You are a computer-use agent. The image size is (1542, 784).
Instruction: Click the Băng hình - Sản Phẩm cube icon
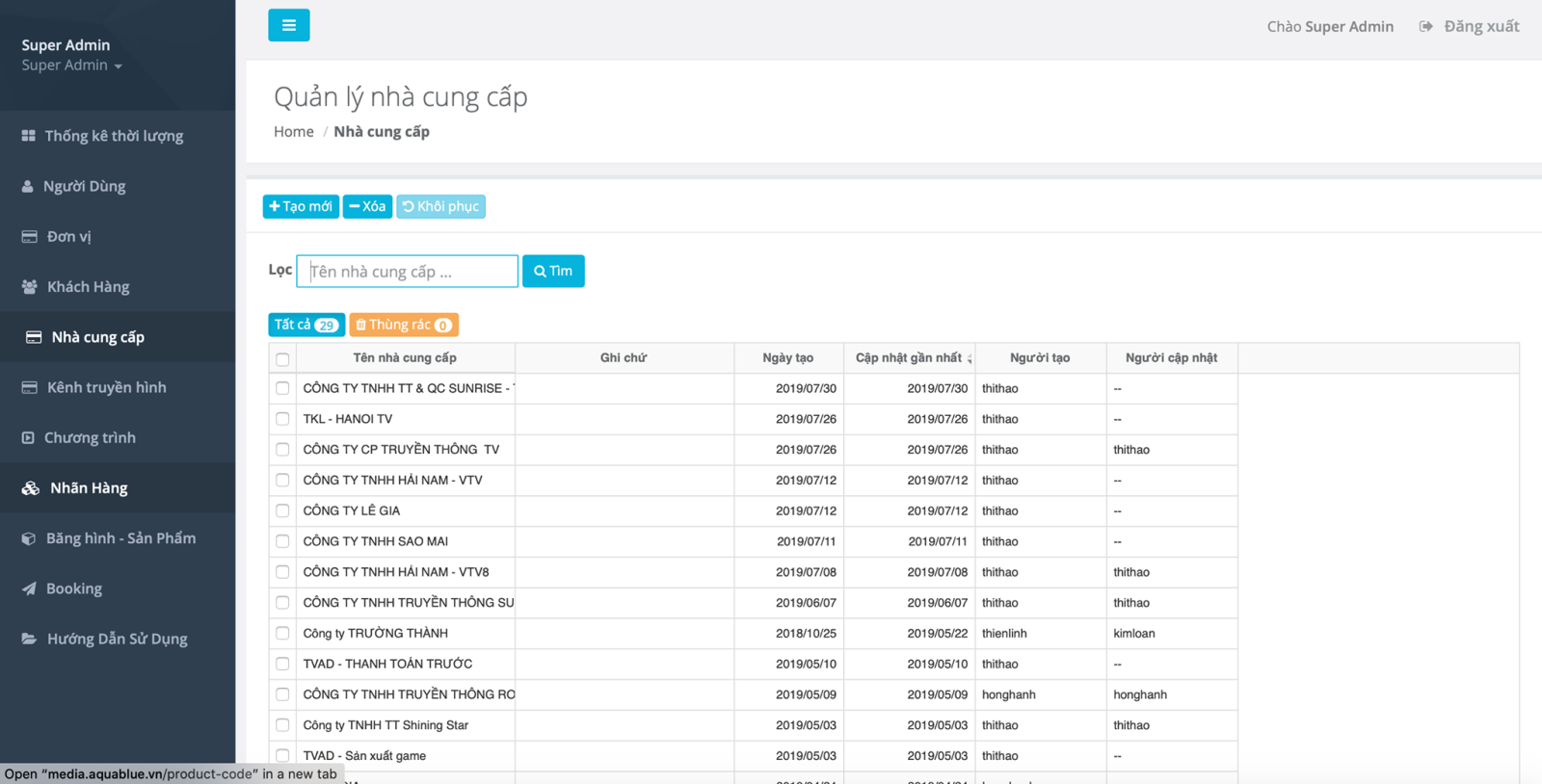coord(29,538)
